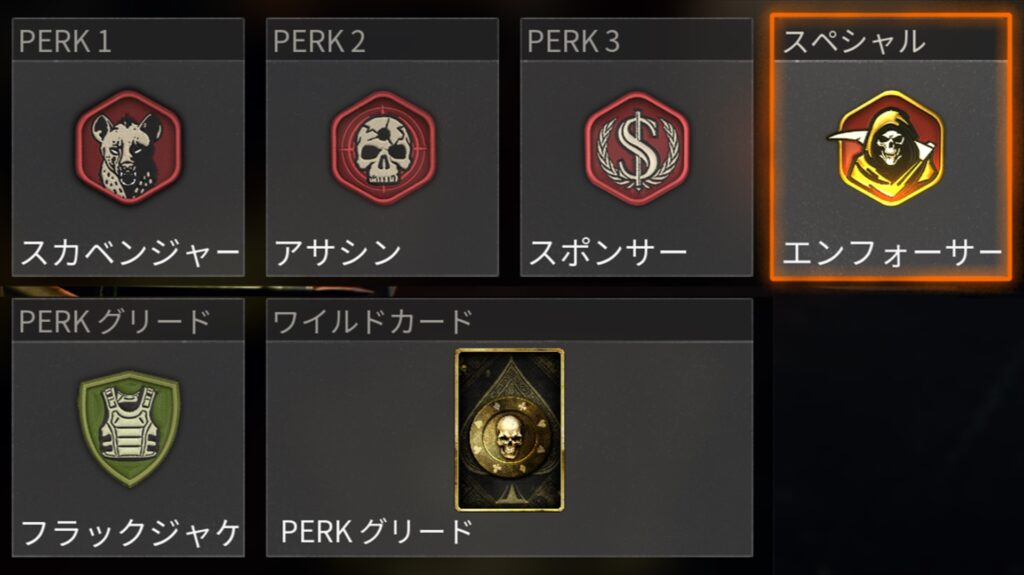Click the PERK グリード wildcard name label
1024x575 pixels.
coord(376,532)
